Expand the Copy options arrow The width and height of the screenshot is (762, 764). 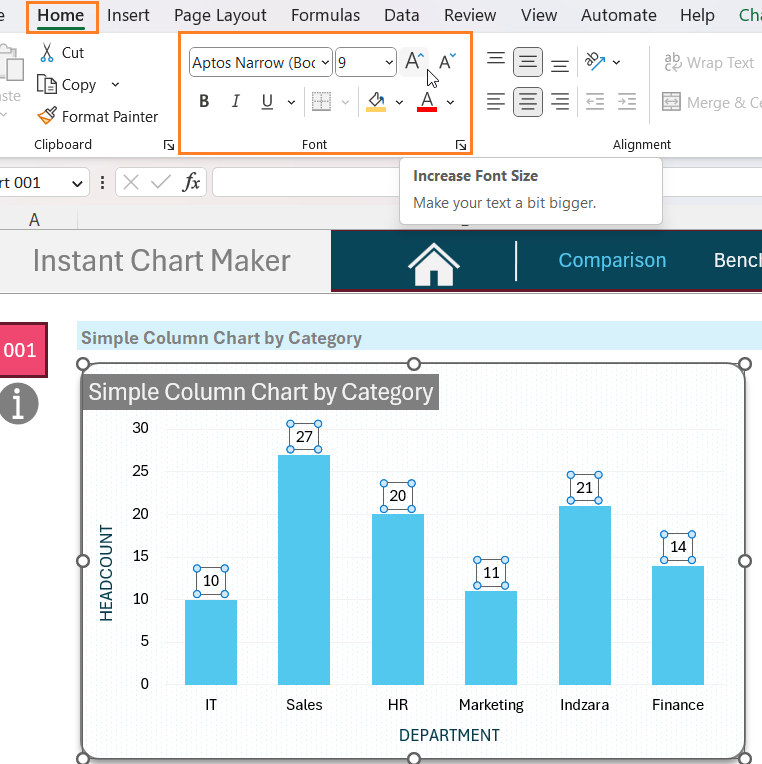[x=115, y=85]
